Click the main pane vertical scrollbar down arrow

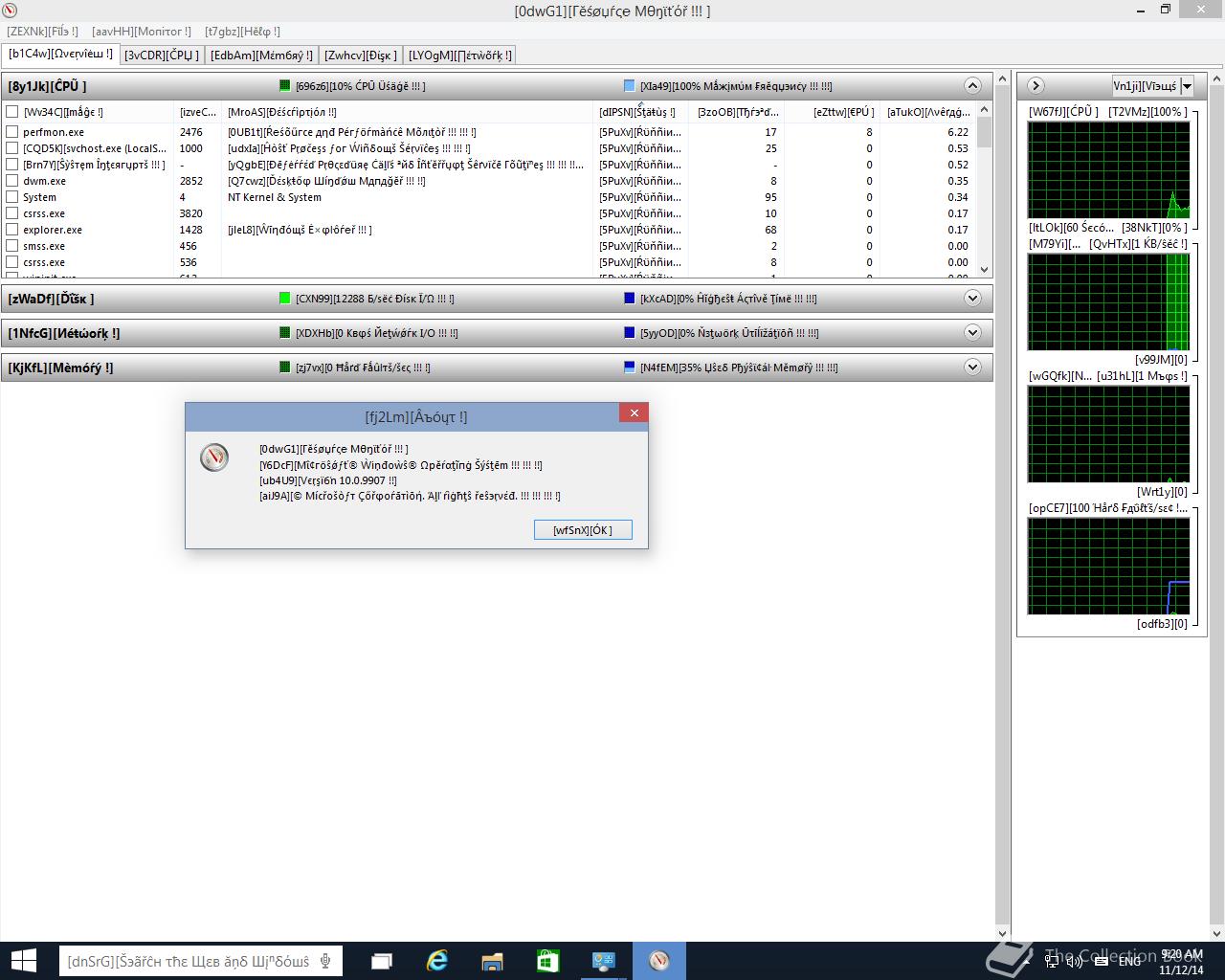coord(1003,934)
